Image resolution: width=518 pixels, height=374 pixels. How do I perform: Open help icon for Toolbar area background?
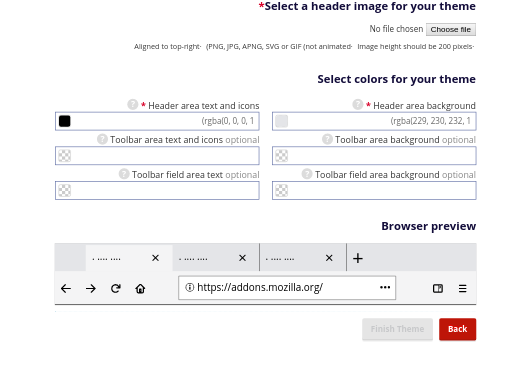(327, 139)
